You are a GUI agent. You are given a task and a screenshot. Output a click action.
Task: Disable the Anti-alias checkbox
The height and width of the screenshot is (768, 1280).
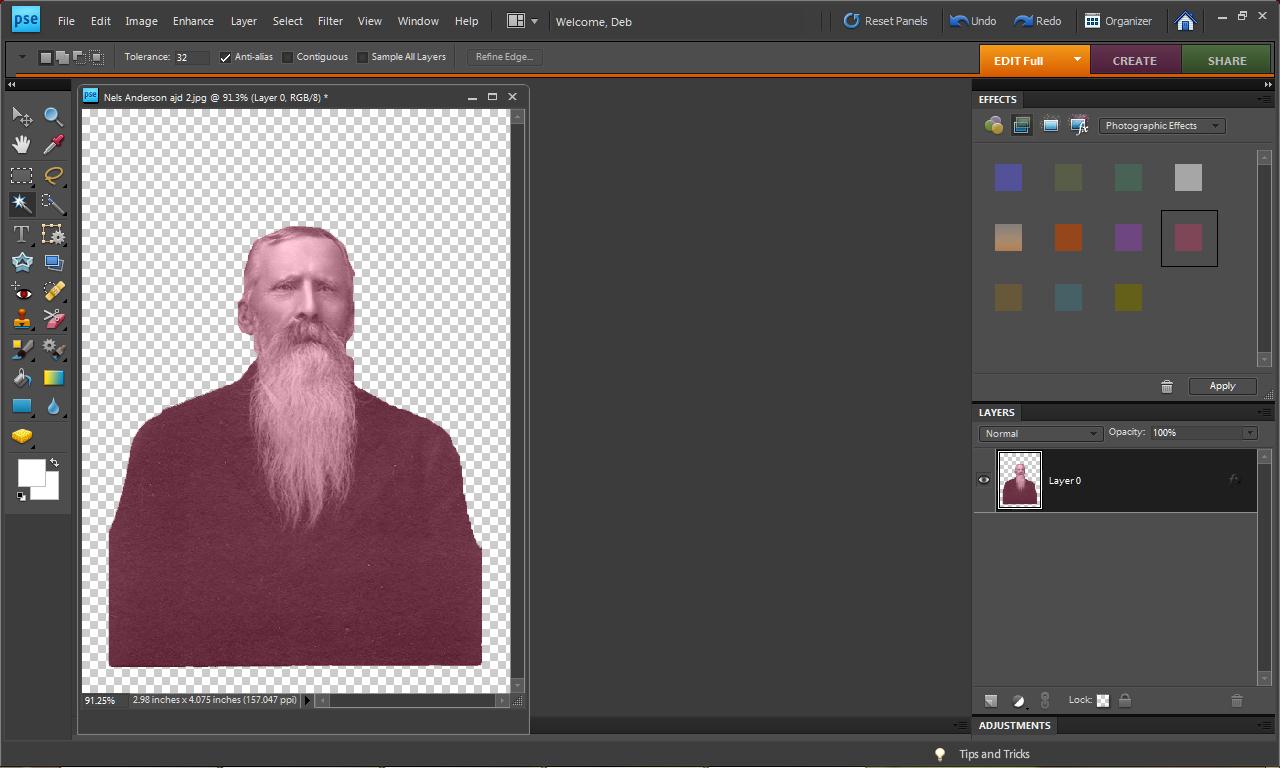(x=225, y=57)
